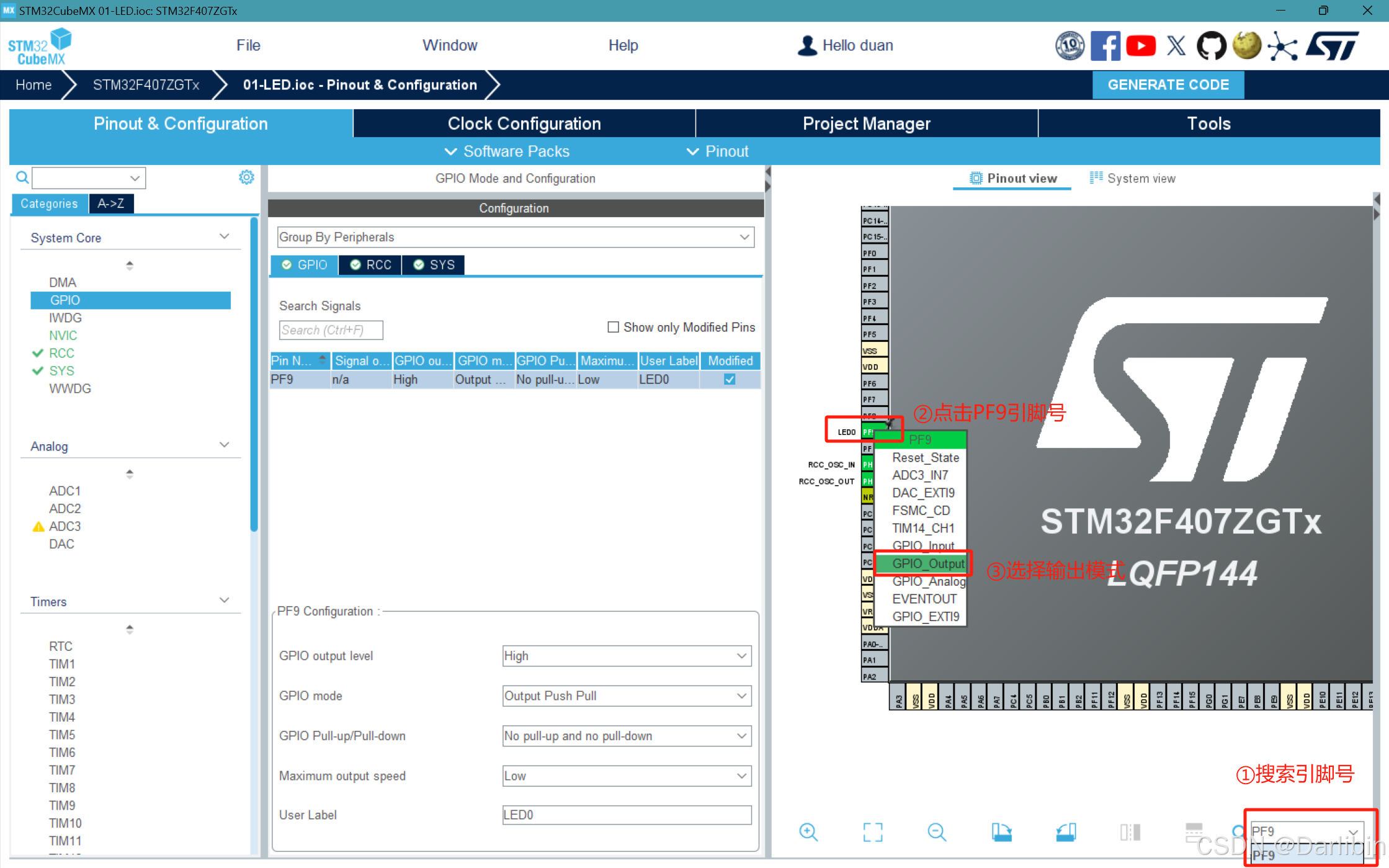
Task: Open the STM32CubeMX GitHub page icon
Action: coord(1211,45)
